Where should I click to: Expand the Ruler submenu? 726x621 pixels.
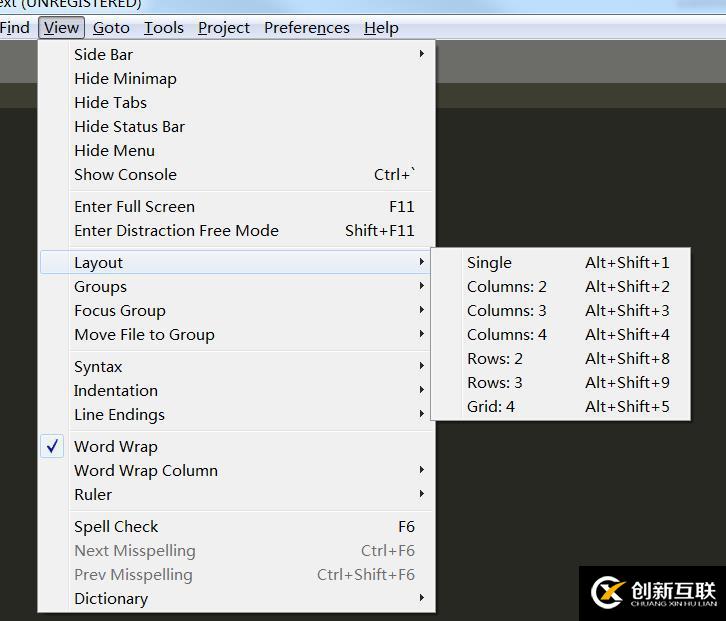point(236,495)
